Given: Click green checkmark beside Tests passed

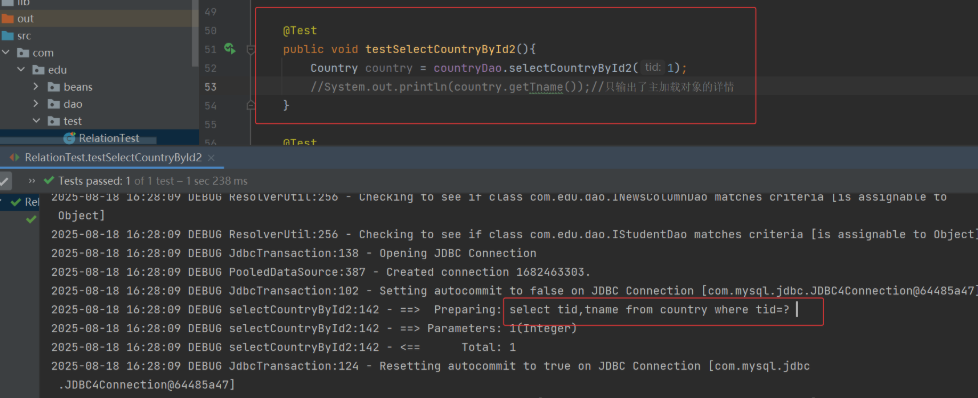Looking at the screenshot, I should pyautogui.click(x=49, y=181).
